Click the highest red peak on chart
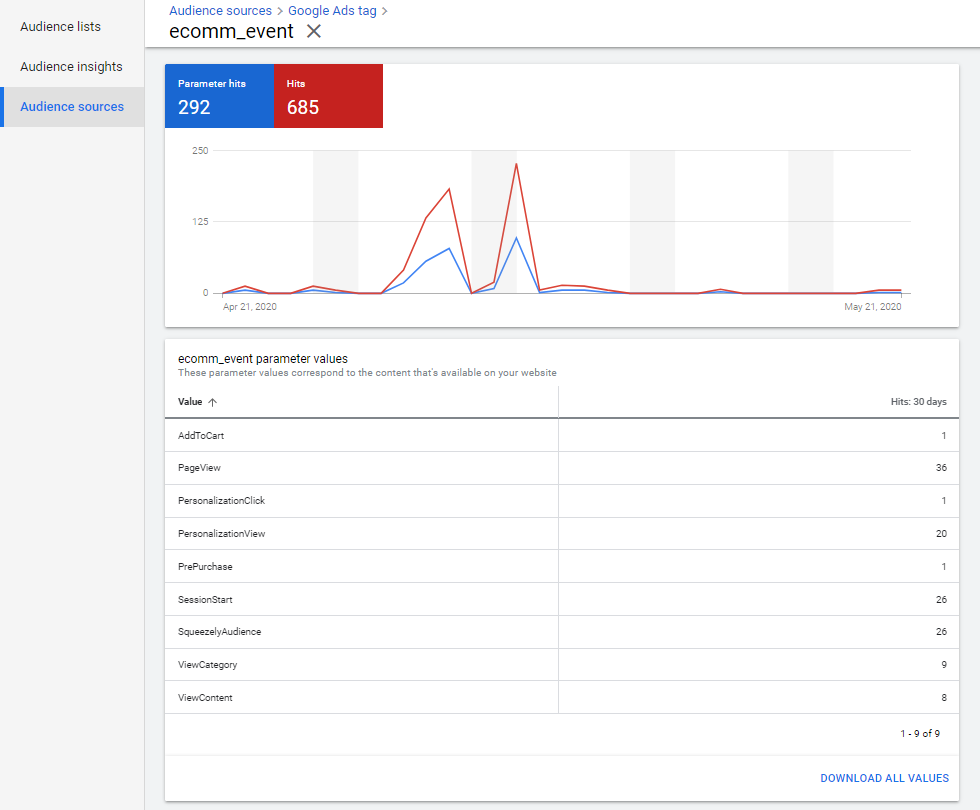980x810 pixels. (x=516, y=164)
